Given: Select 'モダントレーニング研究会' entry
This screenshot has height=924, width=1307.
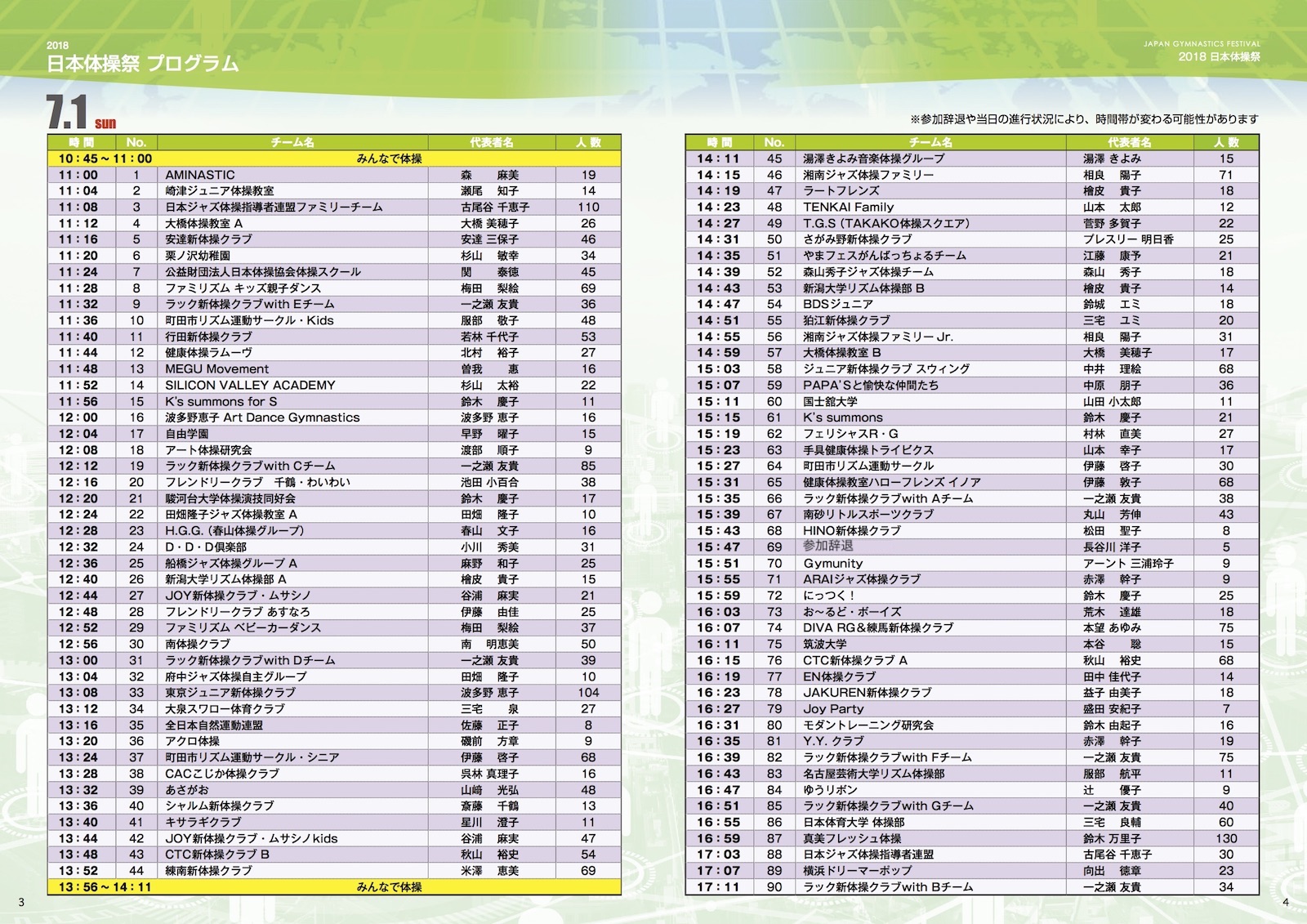Looking at the screenshot, I should [x=868, y=725].
